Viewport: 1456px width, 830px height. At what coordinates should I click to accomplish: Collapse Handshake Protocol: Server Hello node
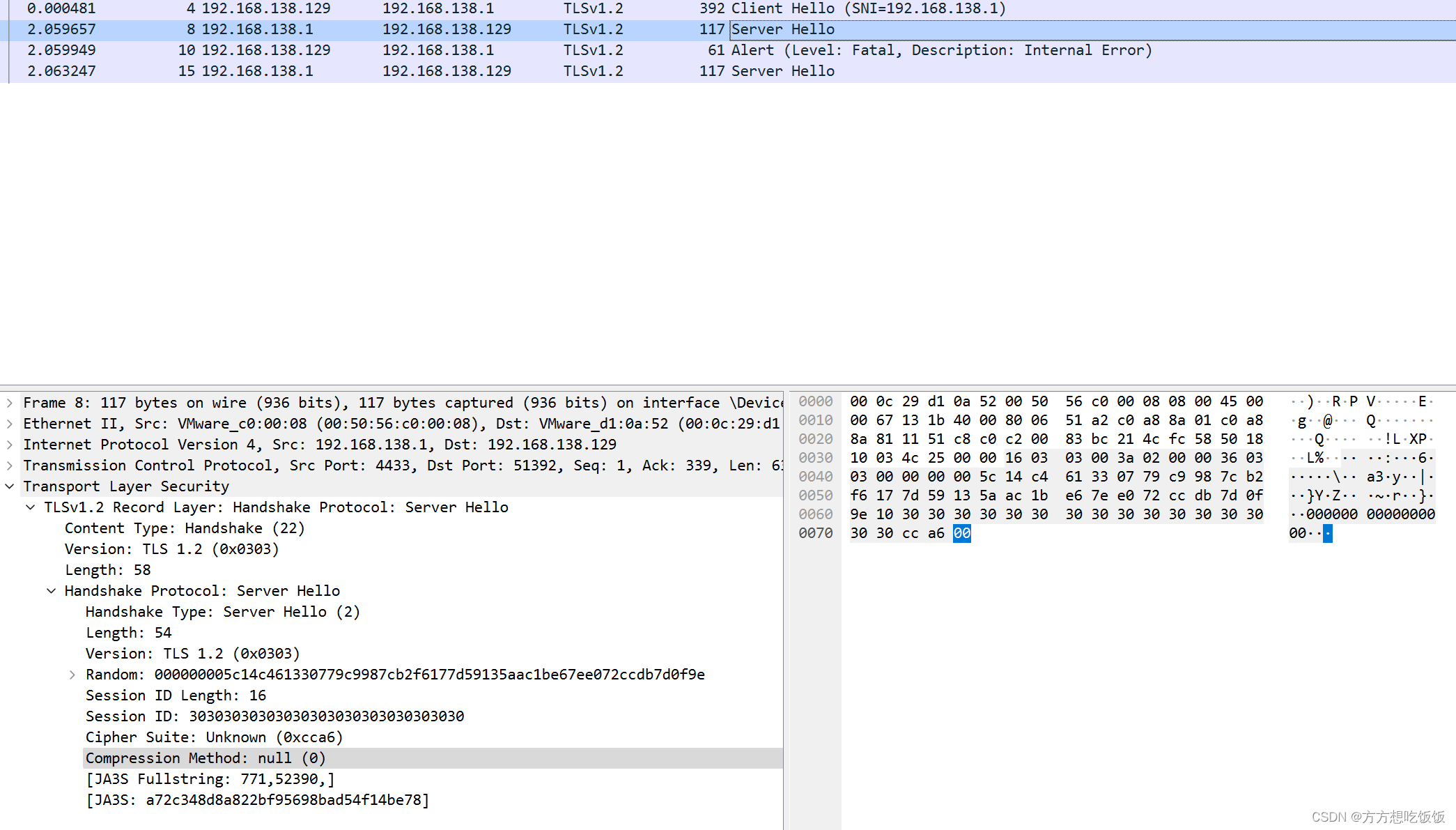point(52,591)
